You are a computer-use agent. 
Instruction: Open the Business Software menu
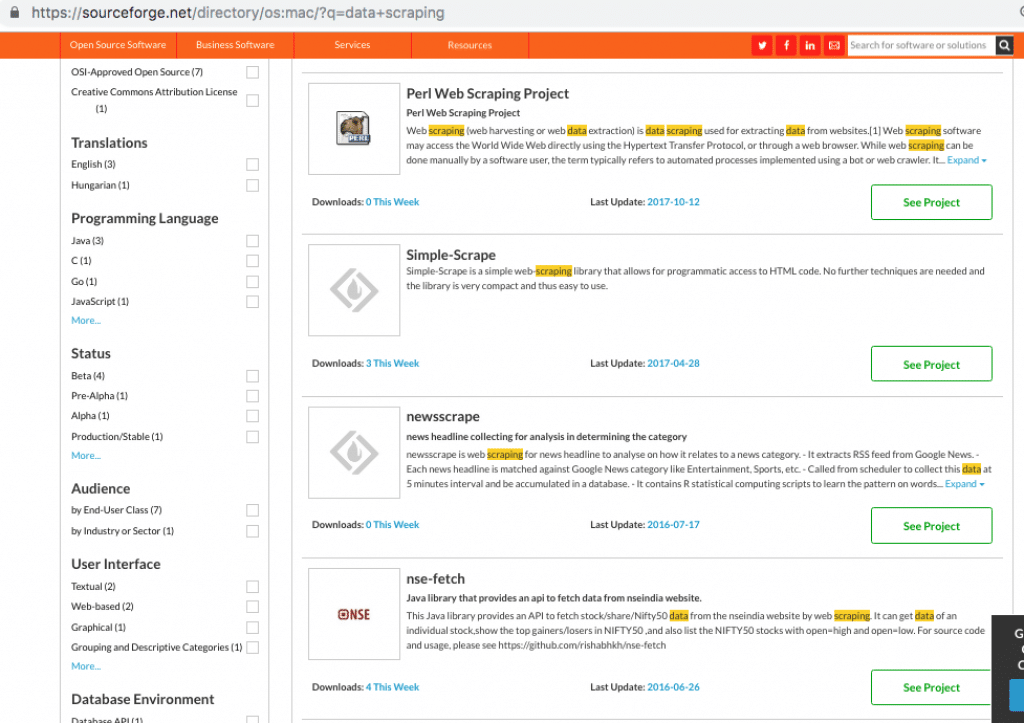tap(235, 45)
